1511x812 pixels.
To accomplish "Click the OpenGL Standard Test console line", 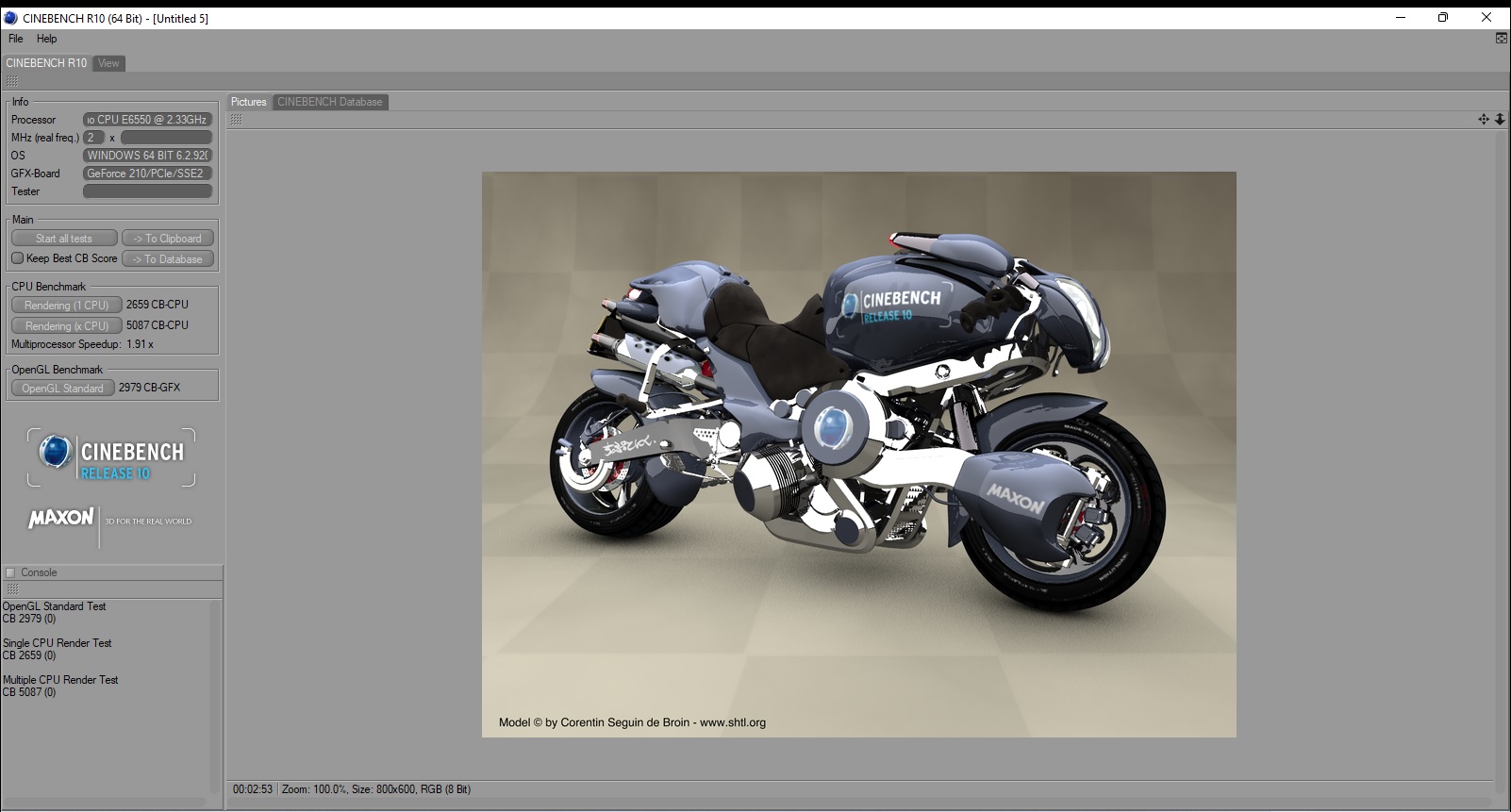I will (54, 606).
